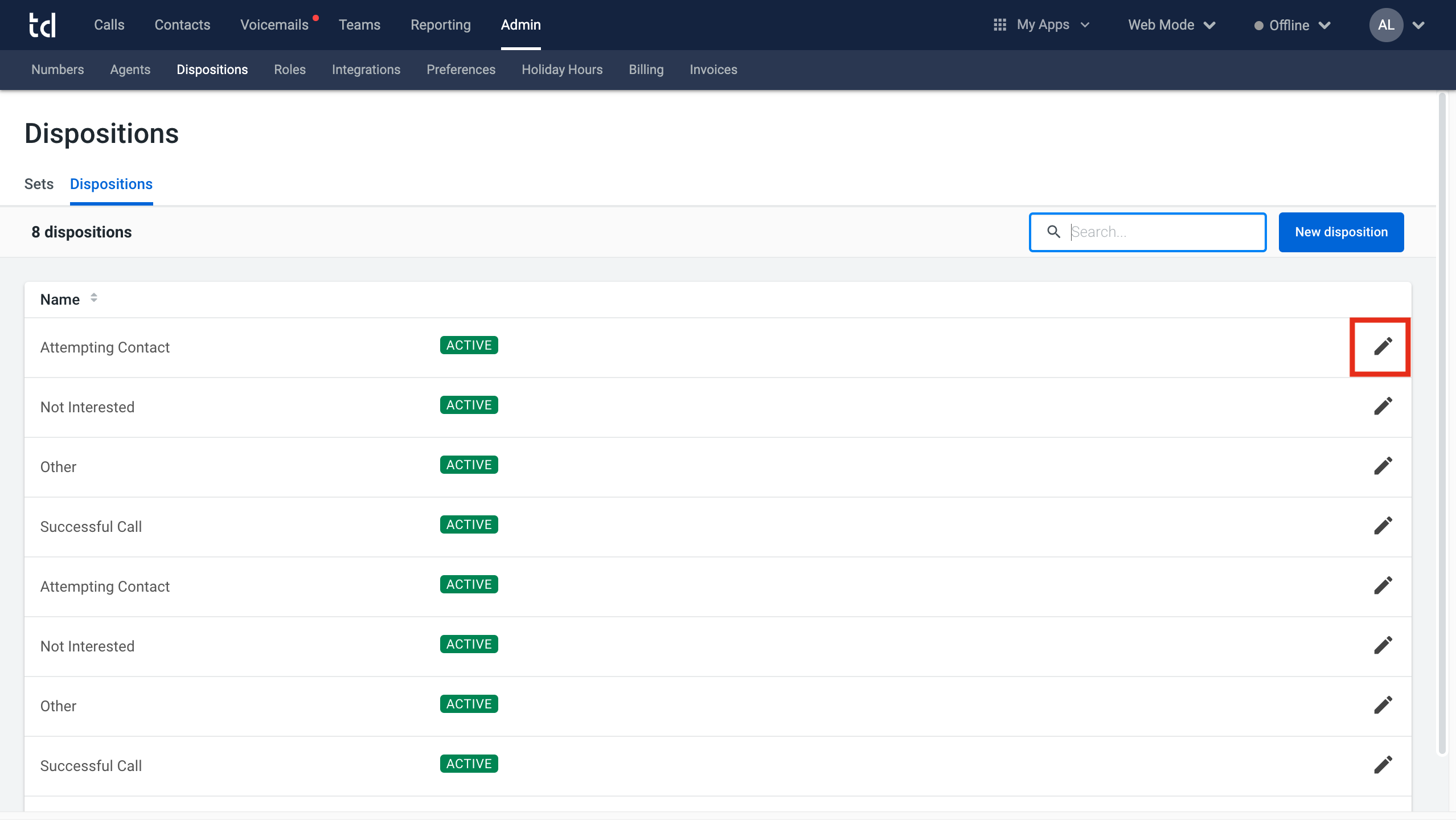This screenshot has width=1456, height=820.
Task: Click the pencil on the second Not Interested row
Action: coord(1383,645)
